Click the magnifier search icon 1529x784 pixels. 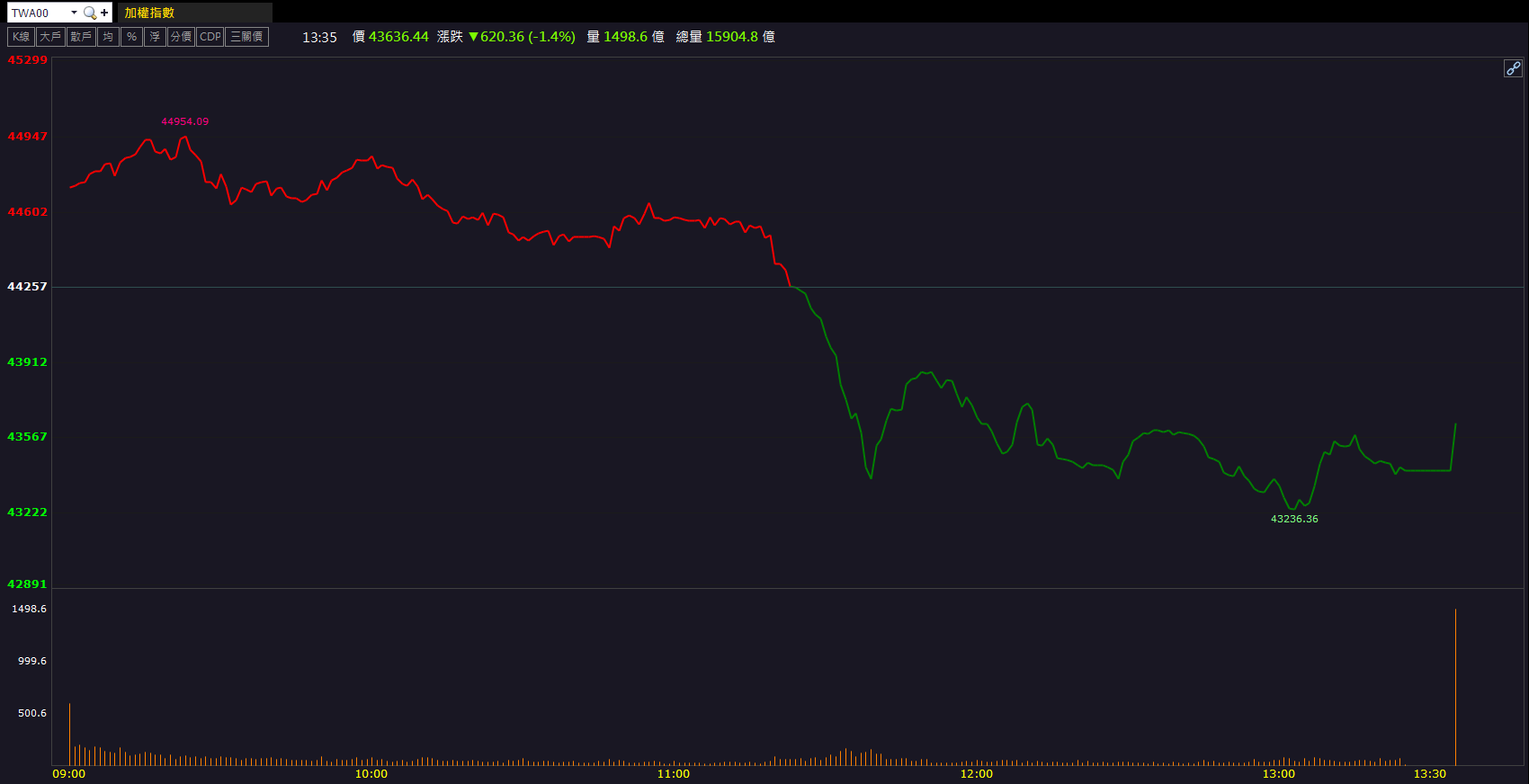pyautogui.click(x=90, y=13)
